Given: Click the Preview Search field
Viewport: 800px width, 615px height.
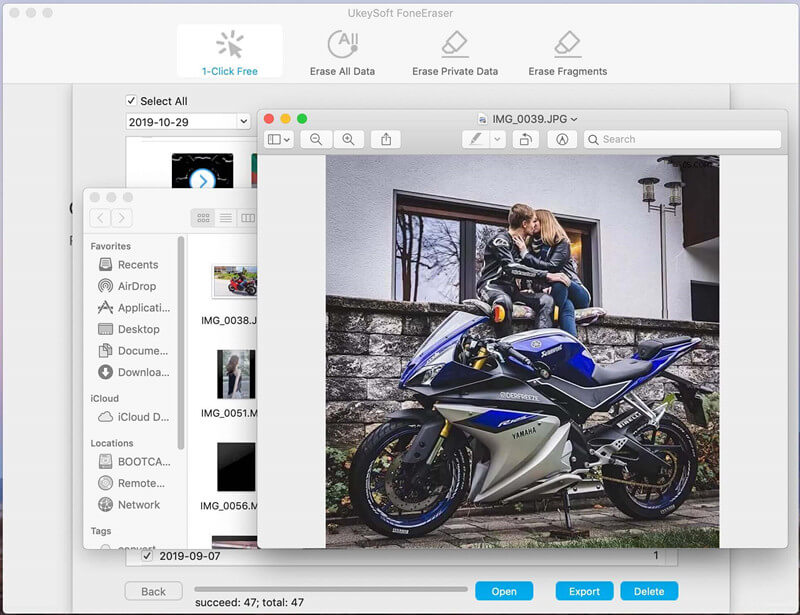Looking at the screenshot, I should (682, 140).
